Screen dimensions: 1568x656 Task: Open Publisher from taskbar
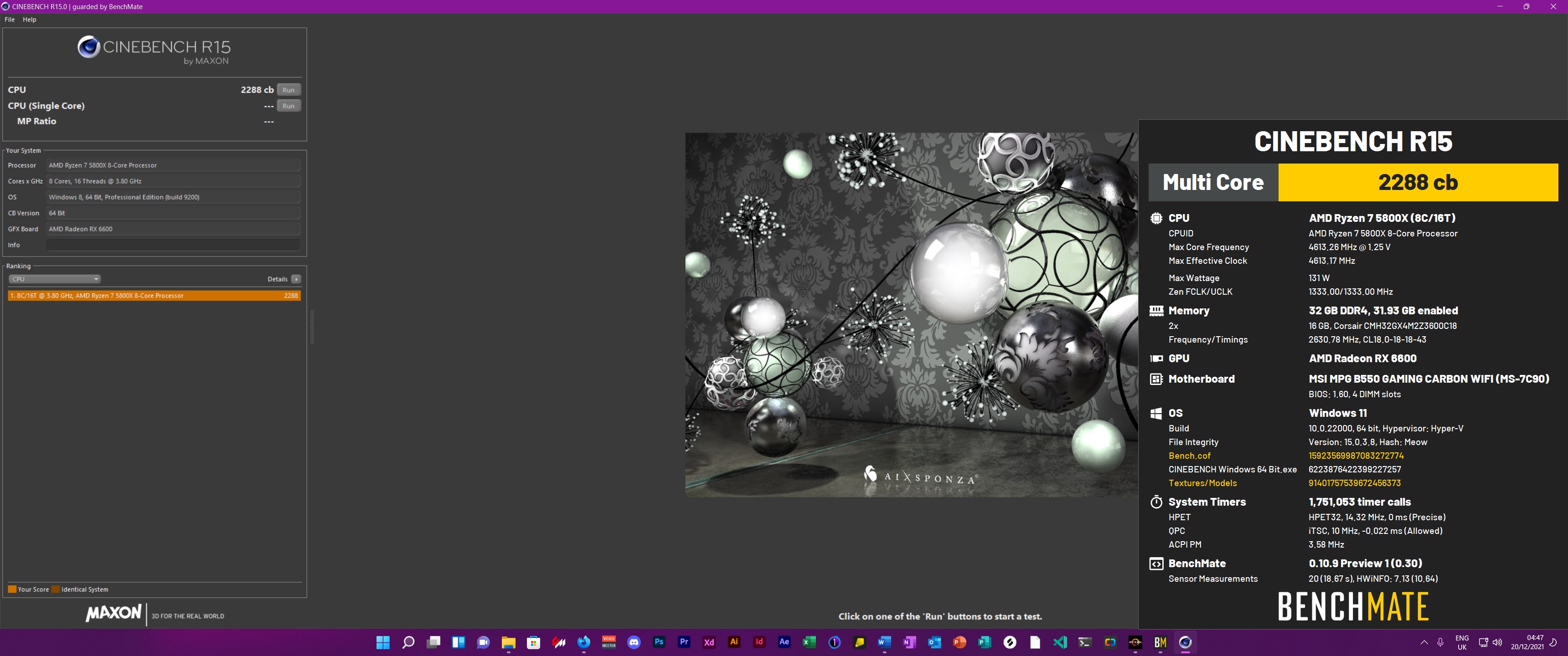pyautogui.click(x=985, y=642)
